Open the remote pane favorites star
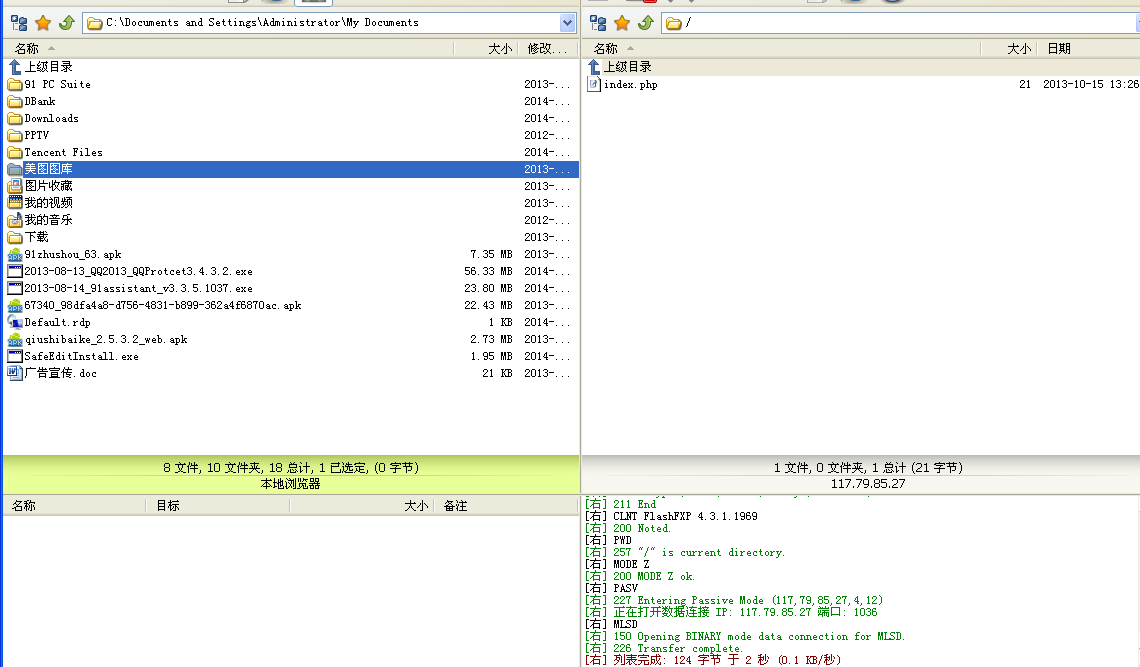The image size is (1140, 667). point(622,22)
